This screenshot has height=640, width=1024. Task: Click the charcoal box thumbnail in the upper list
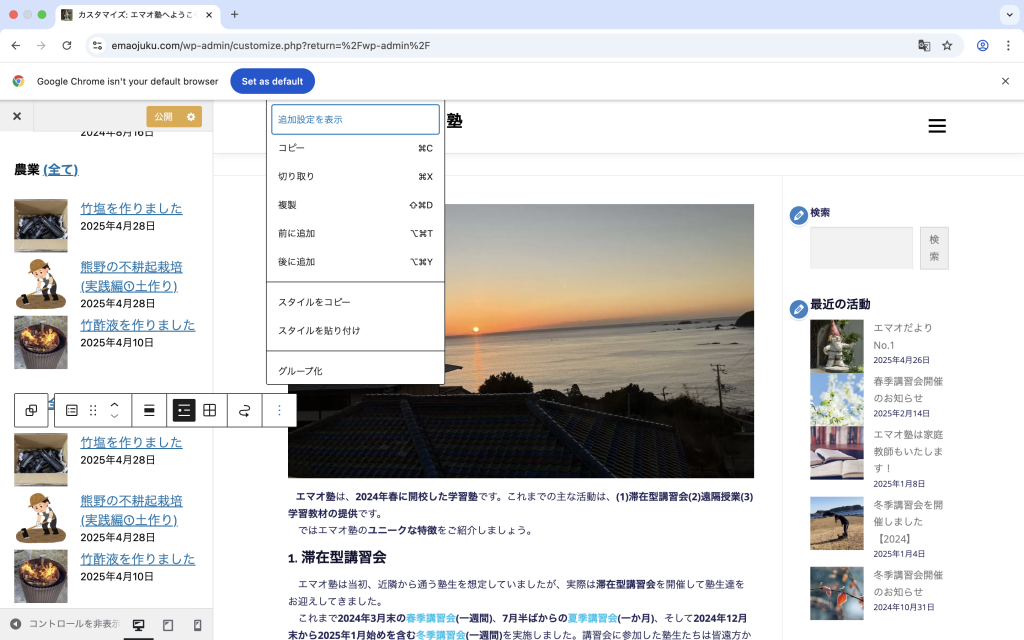40,225
